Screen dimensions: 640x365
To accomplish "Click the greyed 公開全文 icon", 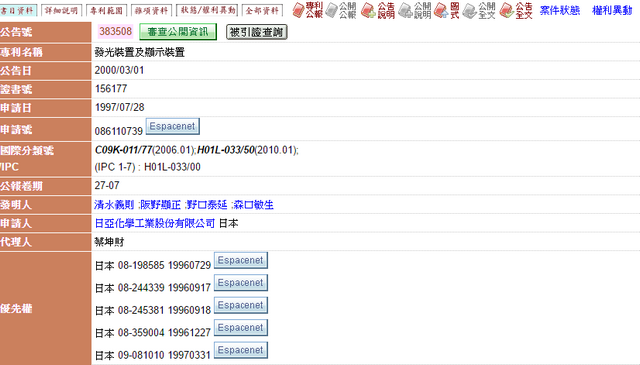I will [x=479, y=10].
